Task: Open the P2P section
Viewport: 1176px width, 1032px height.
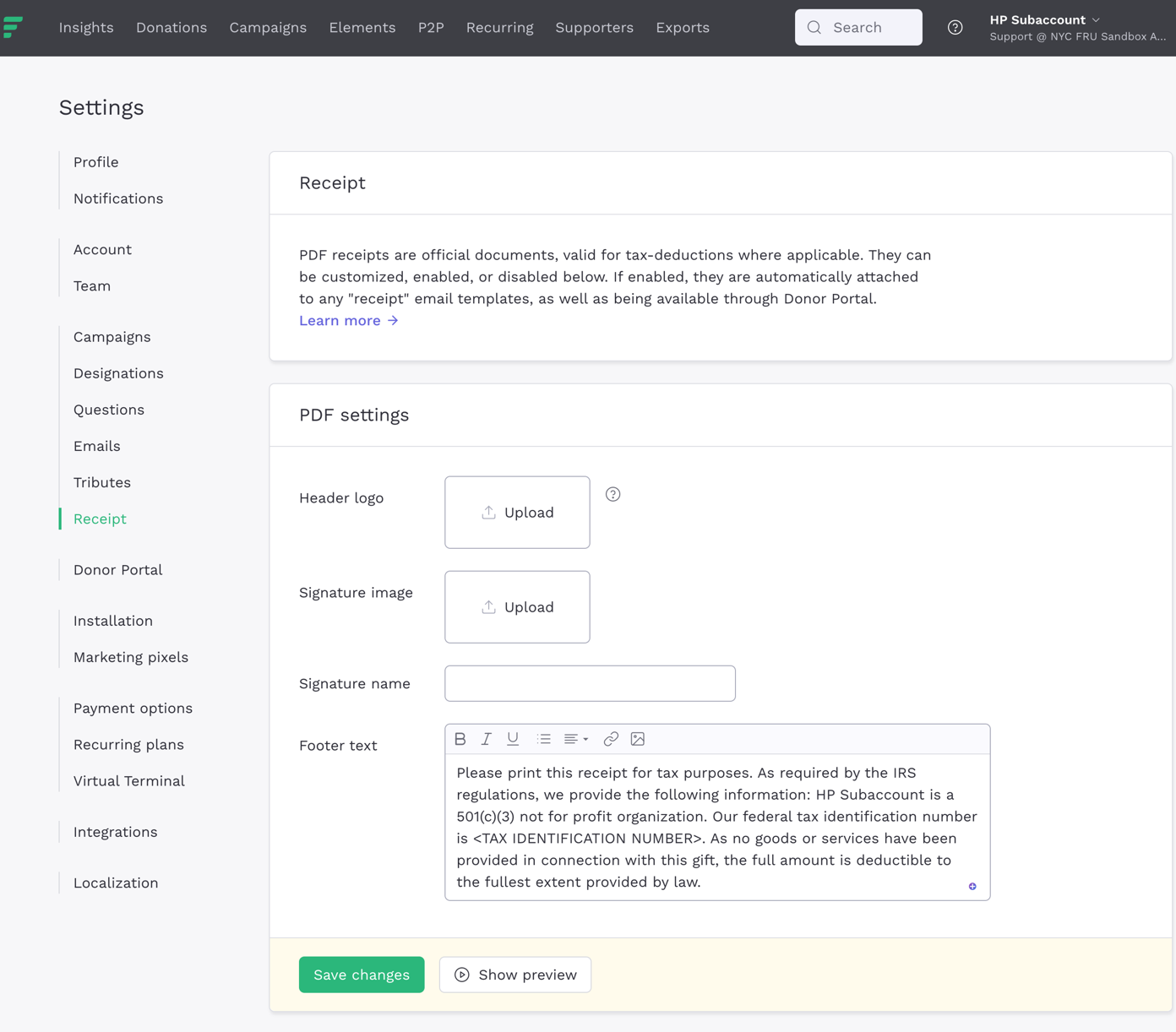Action: (431, 28)
